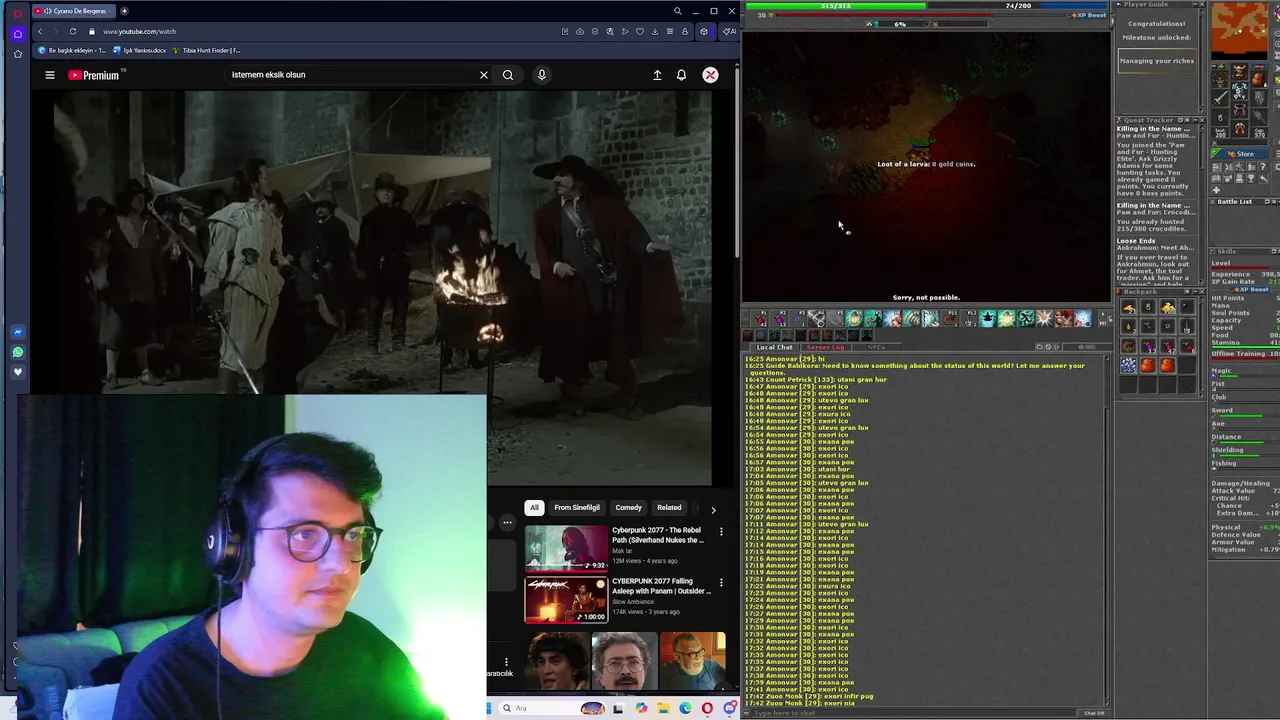Open Opera icon on Windows taskbar

pyautogui.click(x=707, y=708)
